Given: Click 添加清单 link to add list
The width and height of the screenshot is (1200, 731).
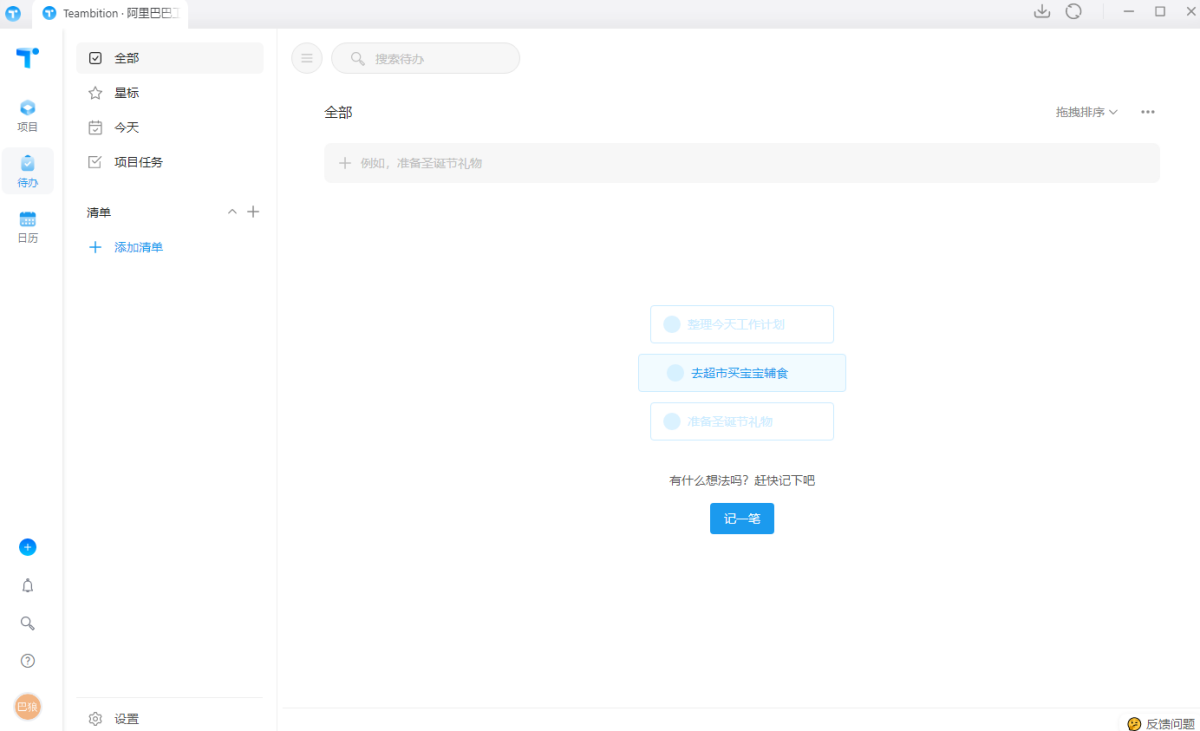Looking at the screenshot, I should 138,247.
